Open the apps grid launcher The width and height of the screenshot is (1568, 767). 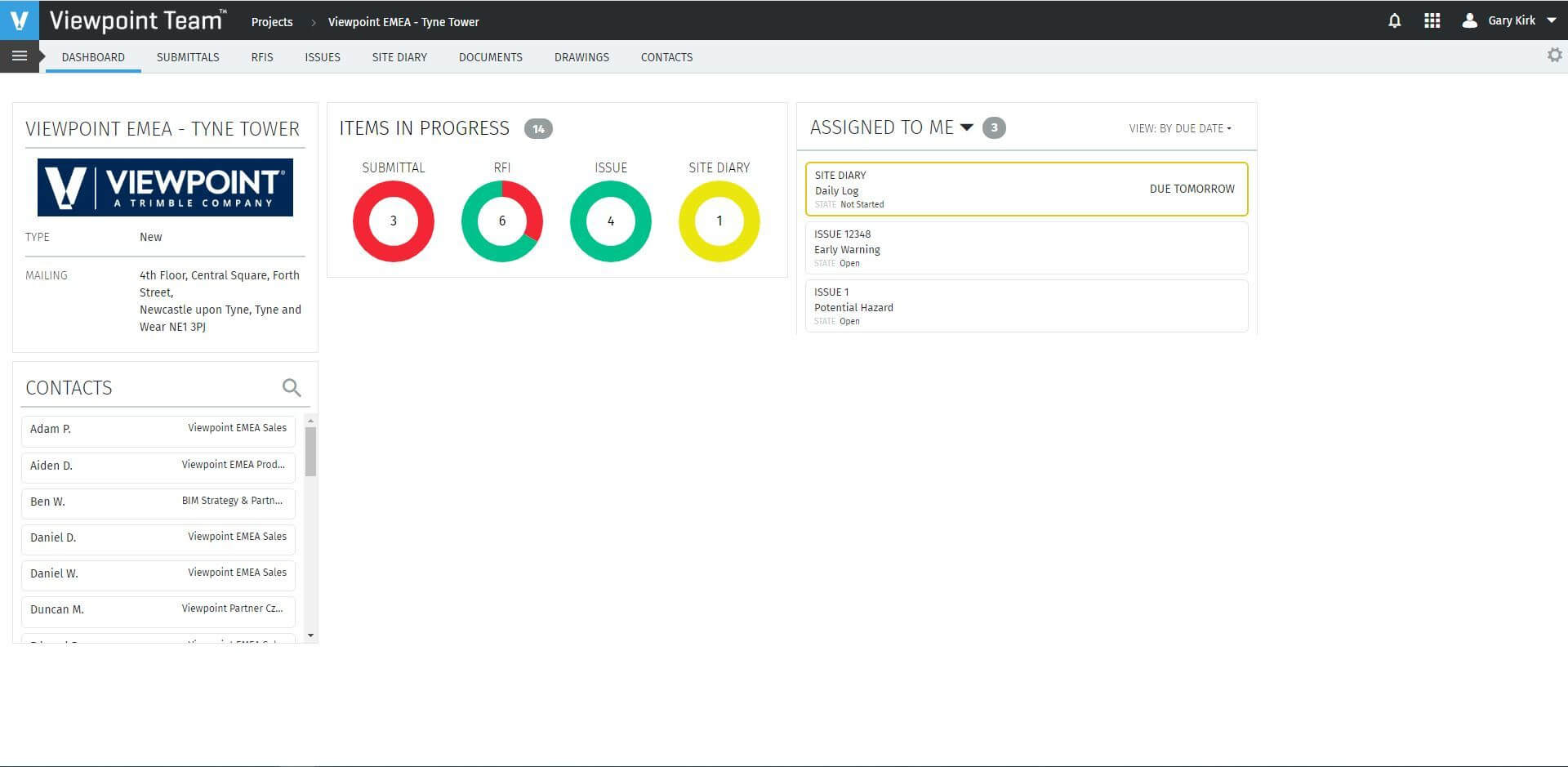[1432, 20]
